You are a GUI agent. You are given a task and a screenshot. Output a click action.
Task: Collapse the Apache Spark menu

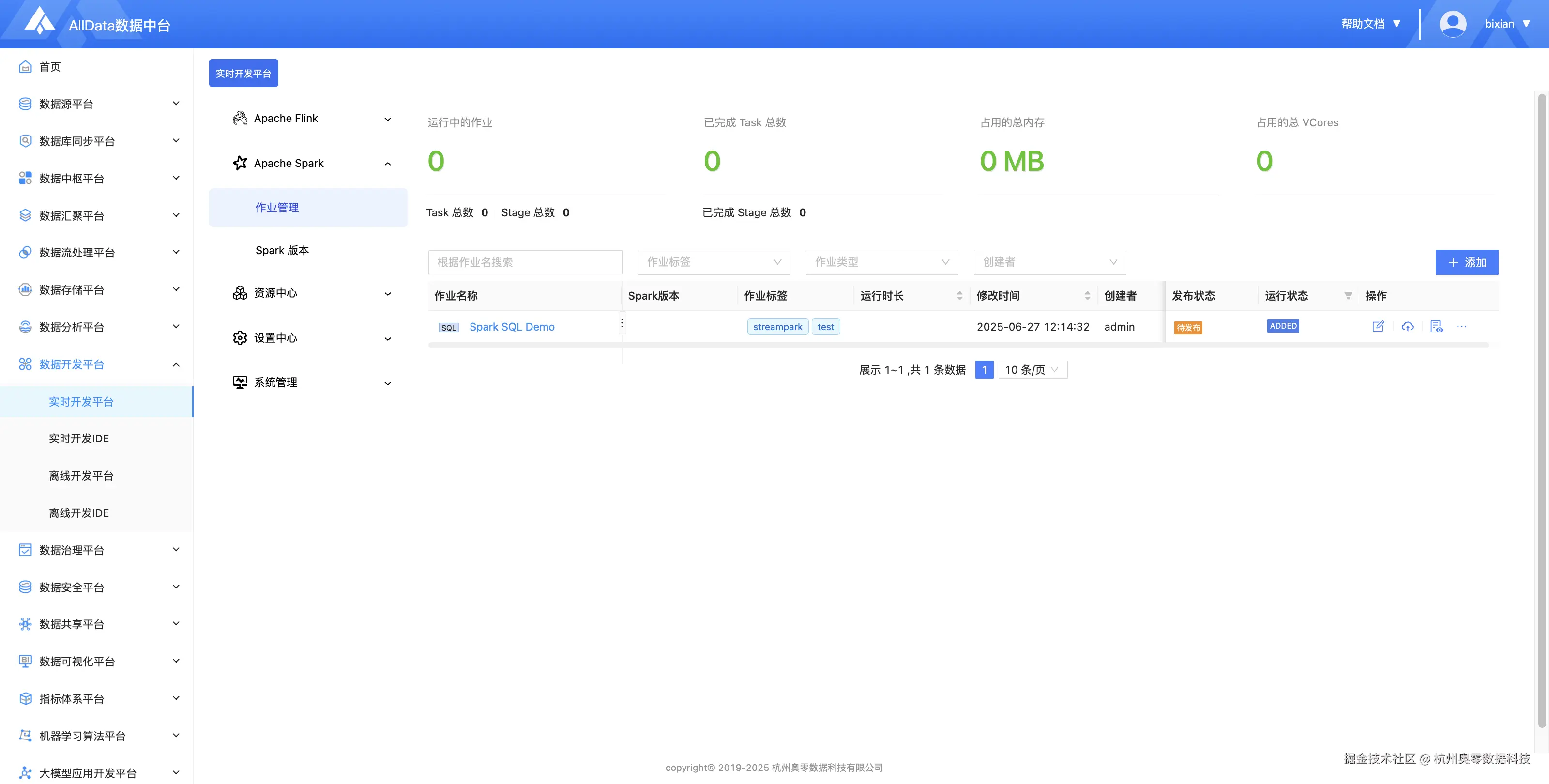(x=387, y=164)
